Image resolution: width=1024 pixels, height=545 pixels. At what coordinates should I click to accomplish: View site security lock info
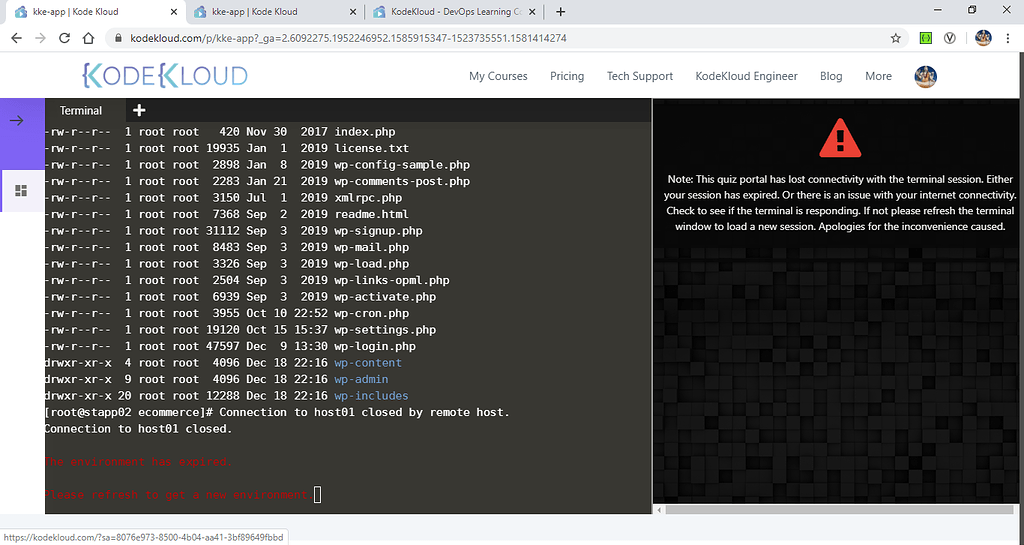pyautogui.click(x=118, y=39)
